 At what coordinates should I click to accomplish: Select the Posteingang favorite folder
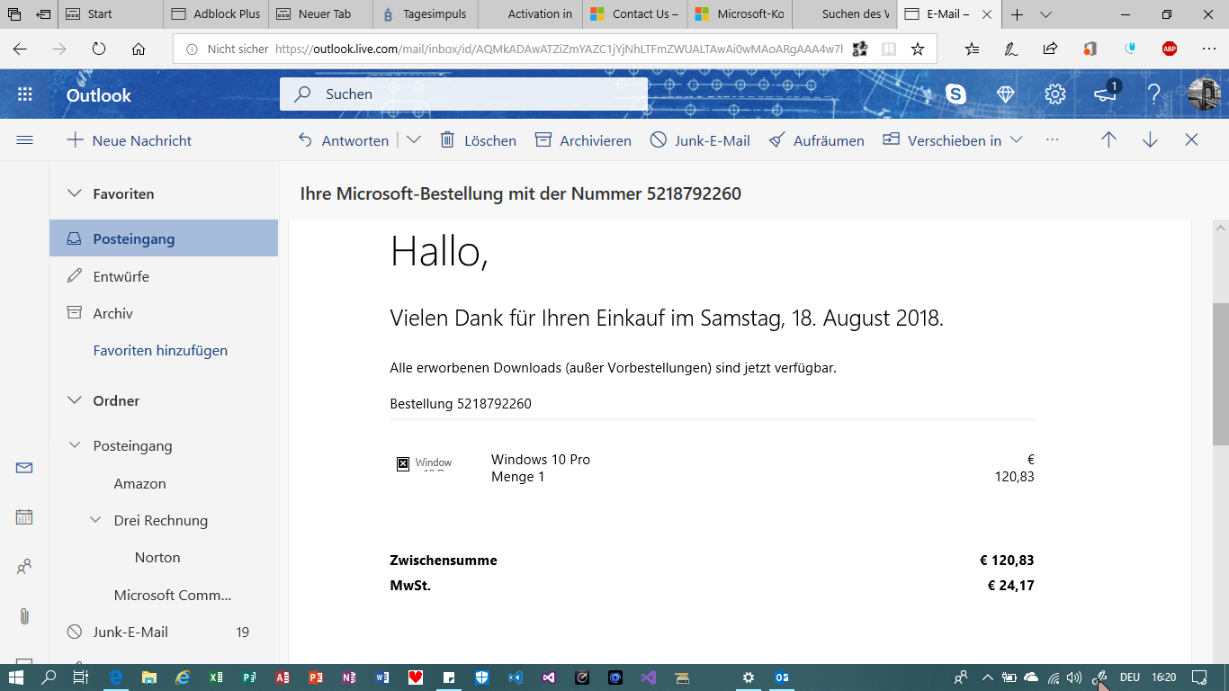[164, 238]
